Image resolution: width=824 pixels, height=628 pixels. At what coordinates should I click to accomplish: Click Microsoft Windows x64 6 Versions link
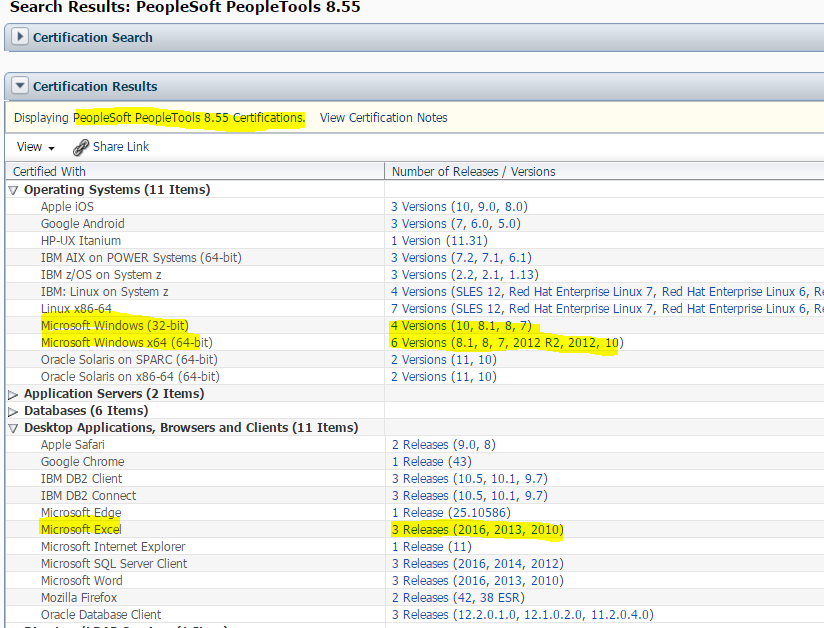(x=418, y=343)
